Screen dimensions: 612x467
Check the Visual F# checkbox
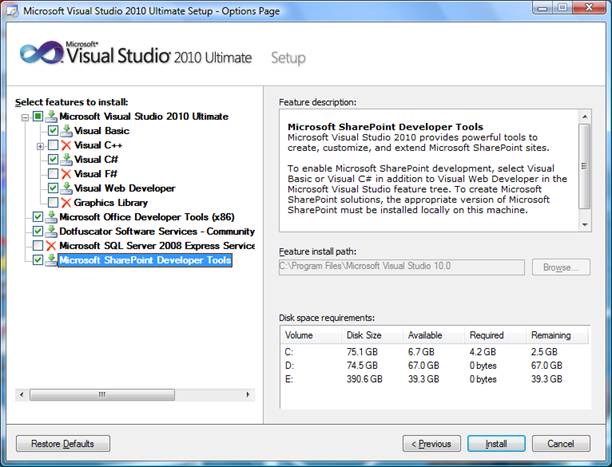[x=53, y=174]
